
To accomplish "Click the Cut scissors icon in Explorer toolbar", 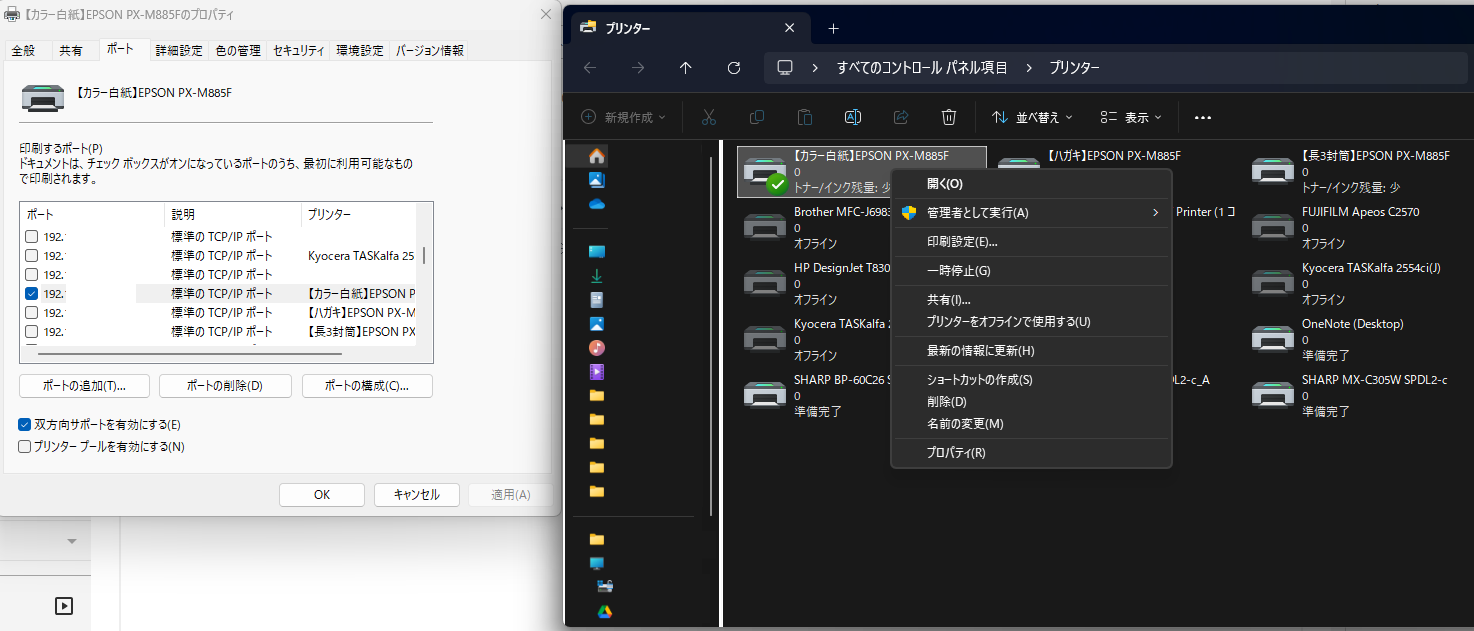I will pyautogui.click(x=709, y=117).
